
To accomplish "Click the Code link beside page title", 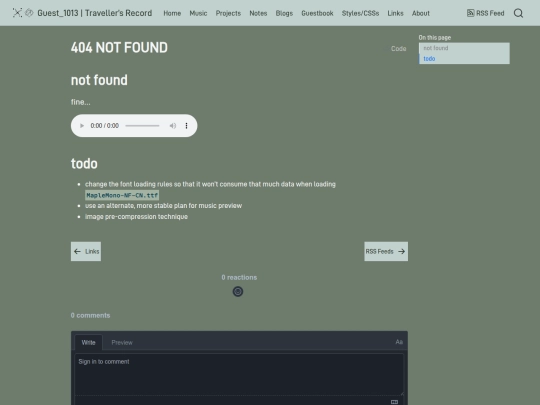I will (x=398, y=49).
